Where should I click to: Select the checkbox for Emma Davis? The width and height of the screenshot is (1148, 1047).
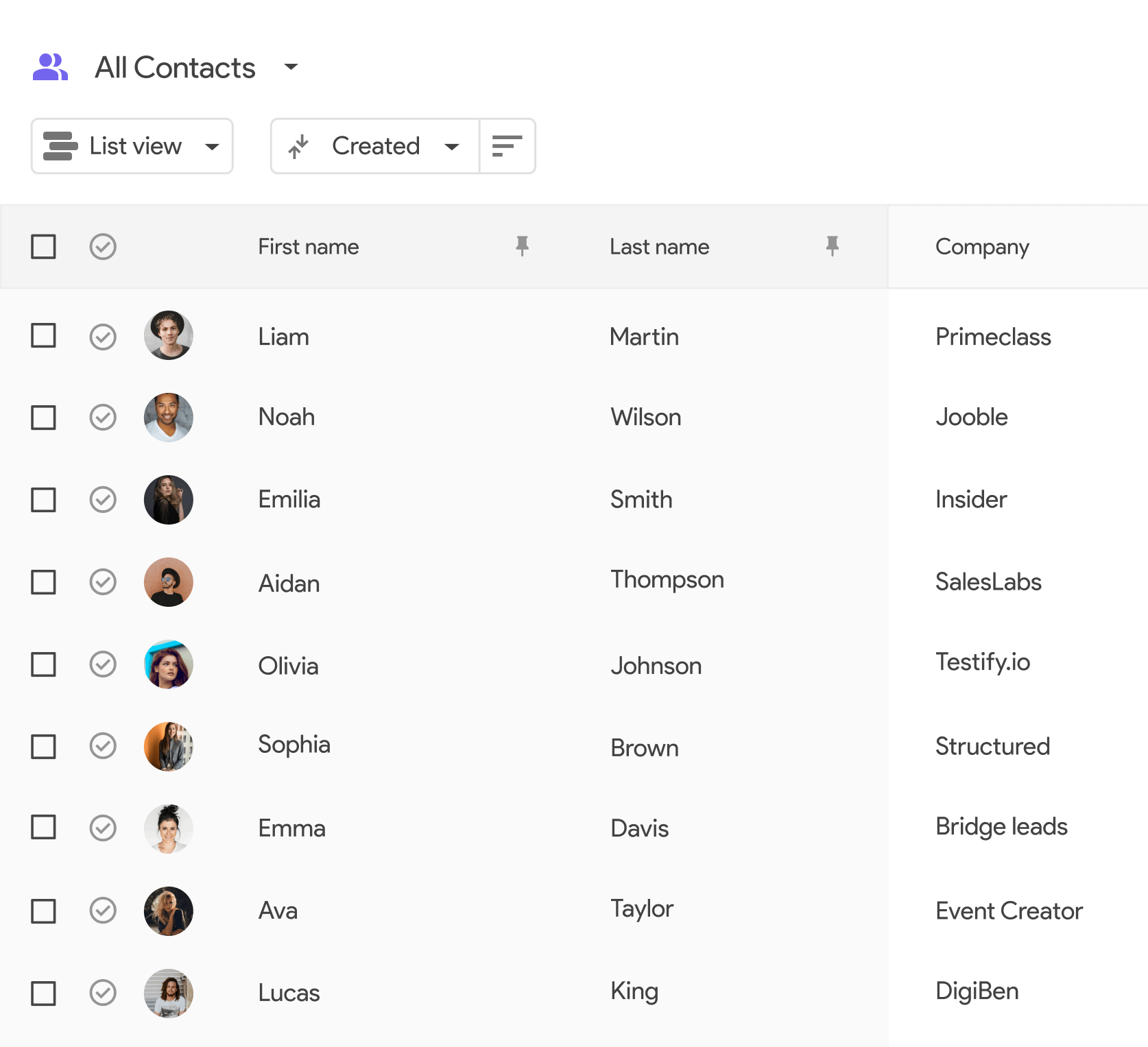click(43, 828)
